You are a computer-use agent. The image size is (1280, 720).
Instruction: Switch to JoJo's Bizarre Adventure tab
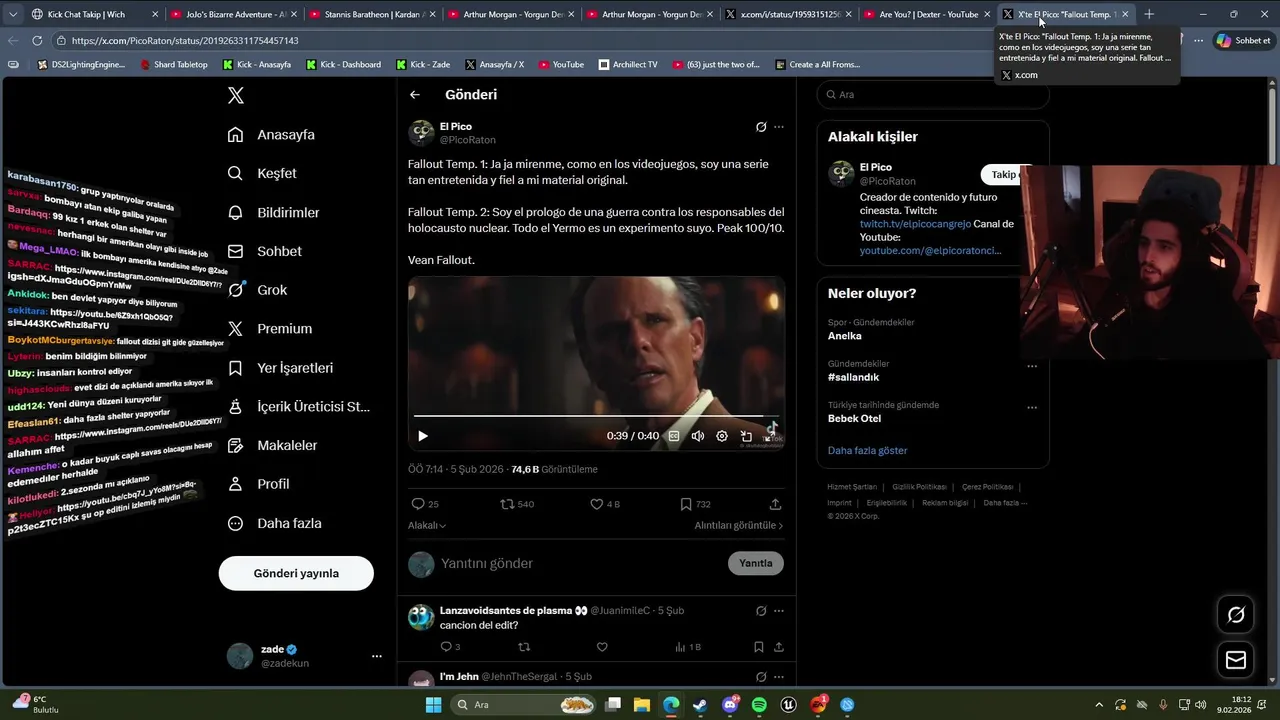233,14
